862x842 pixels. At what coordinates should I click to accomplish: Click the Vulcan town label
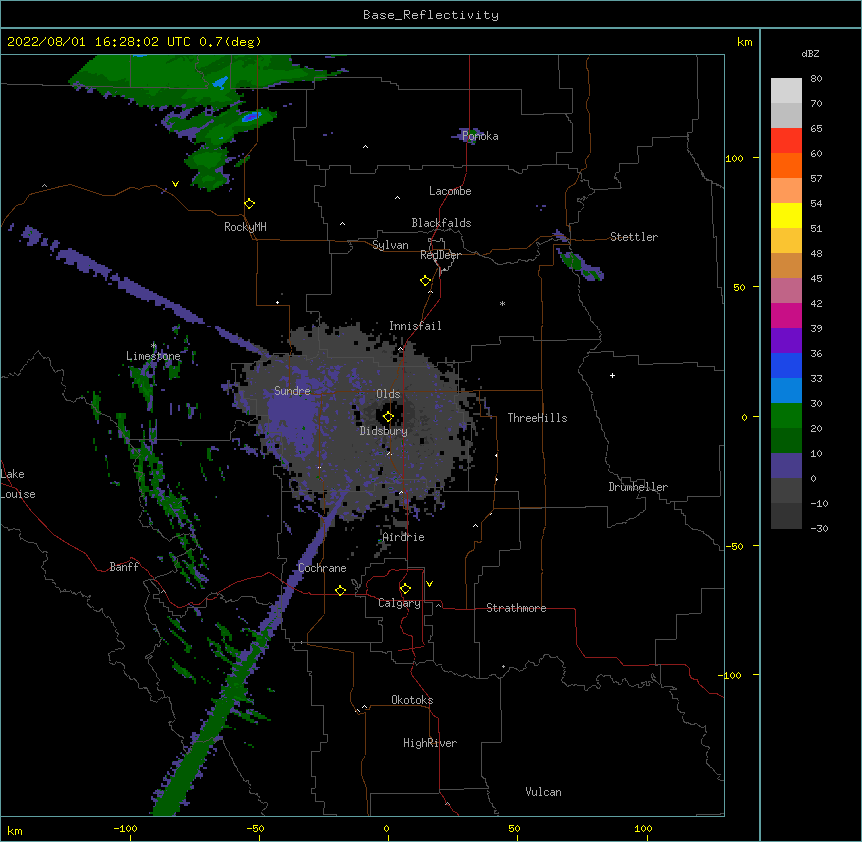tap(543, 792)
